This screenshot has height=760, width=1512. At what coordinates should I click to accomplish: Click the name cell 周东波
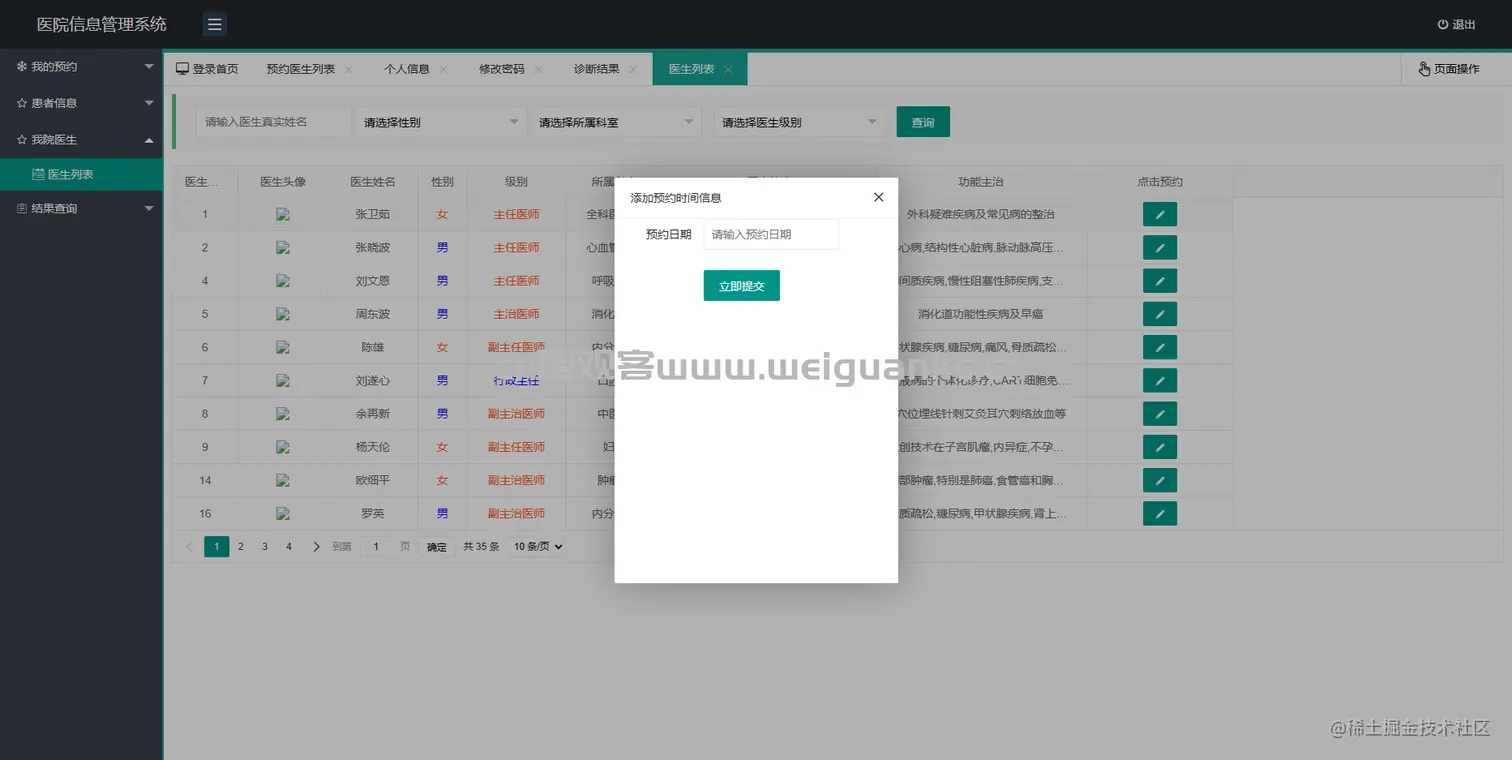(x=373, y=314)
